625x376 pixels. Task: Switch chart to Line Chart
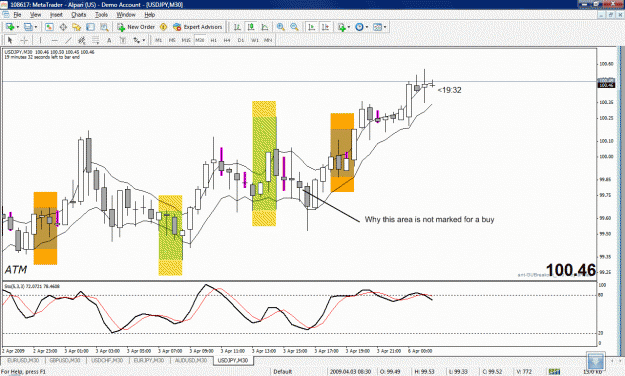click(265, 27)
